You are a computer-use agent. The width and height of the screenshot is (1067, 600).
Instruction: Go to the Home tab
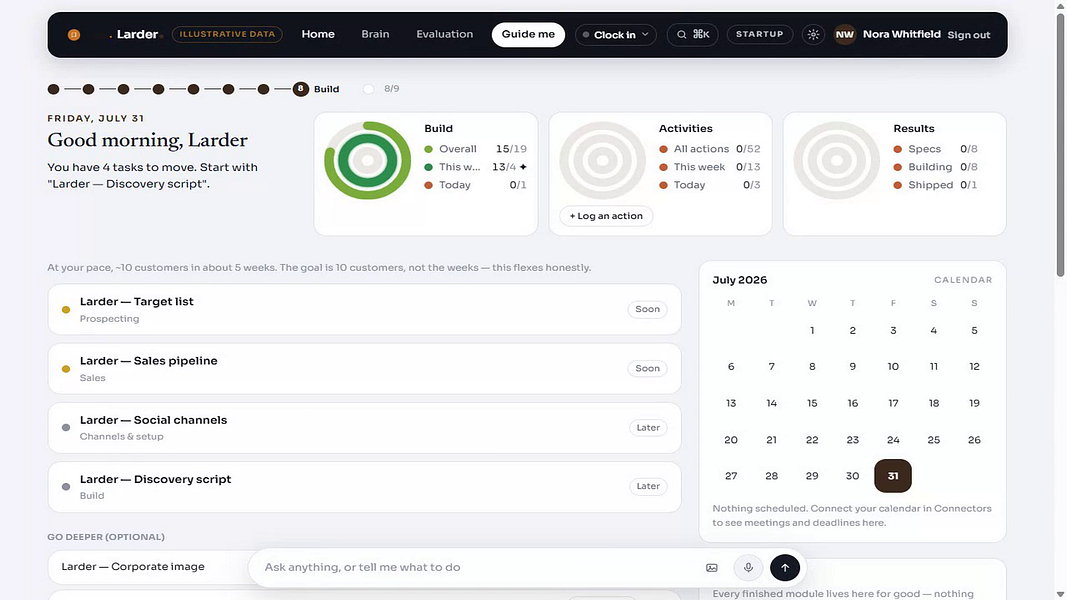coord(318,34)
